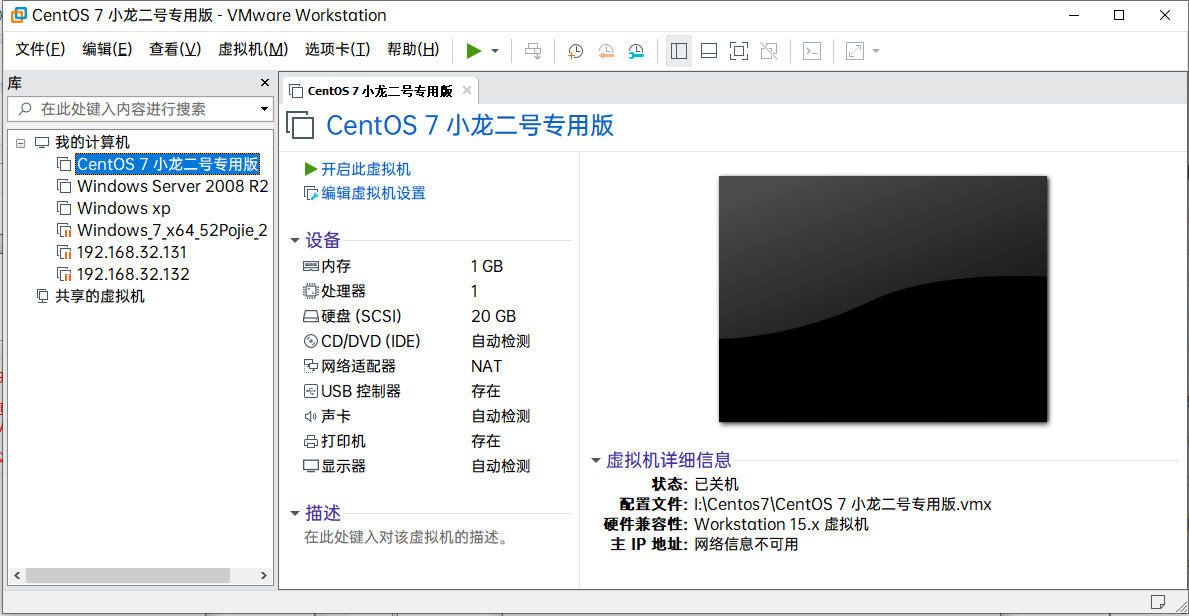1189x616 pixels.
Task: Select CentOS 7 小龙二号专用版 in library
Action: click(x=168, y=164)
